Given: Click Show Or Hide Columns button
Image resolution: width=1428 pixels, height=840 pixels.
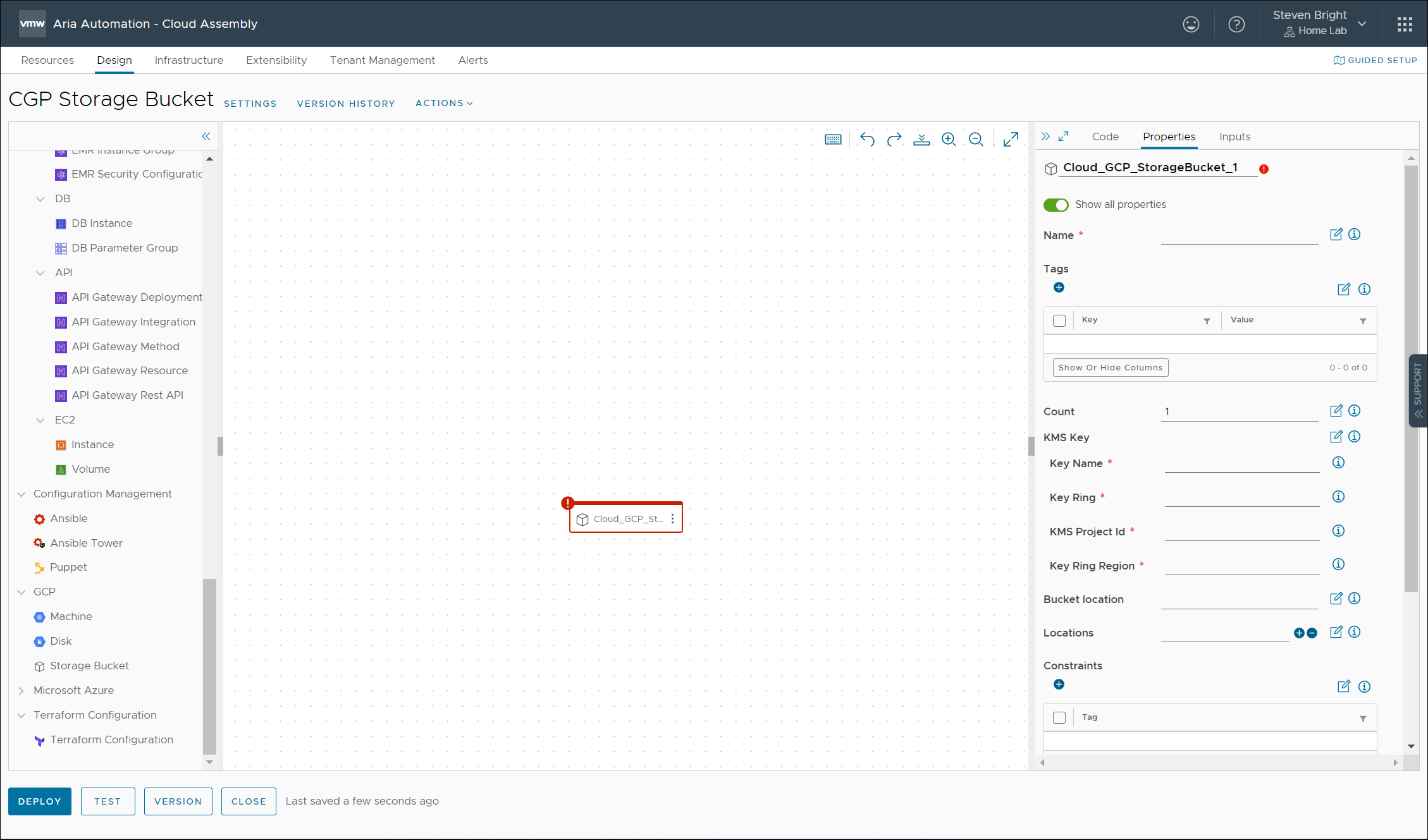Looking at the screenshot, I should pos(1110,367).
